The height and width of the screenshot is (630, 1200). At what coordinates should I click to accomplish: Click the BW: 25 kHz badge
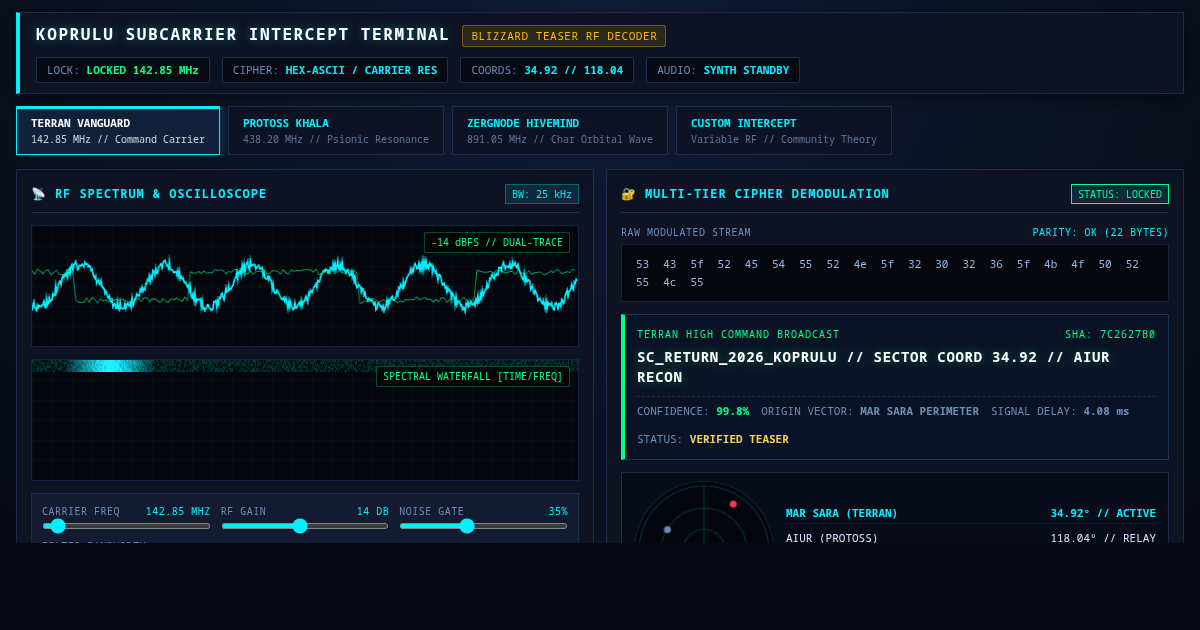click(542, 194)
